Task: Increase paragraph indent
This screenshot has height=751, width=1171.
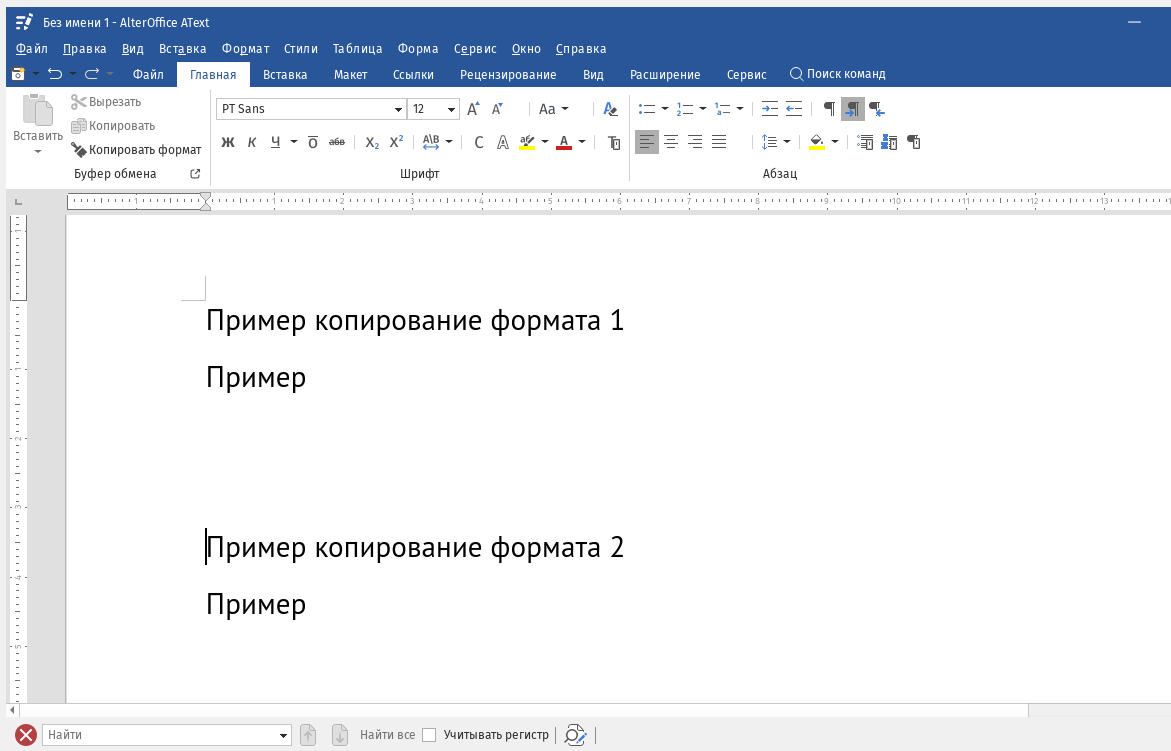Action: click(769, 109)
